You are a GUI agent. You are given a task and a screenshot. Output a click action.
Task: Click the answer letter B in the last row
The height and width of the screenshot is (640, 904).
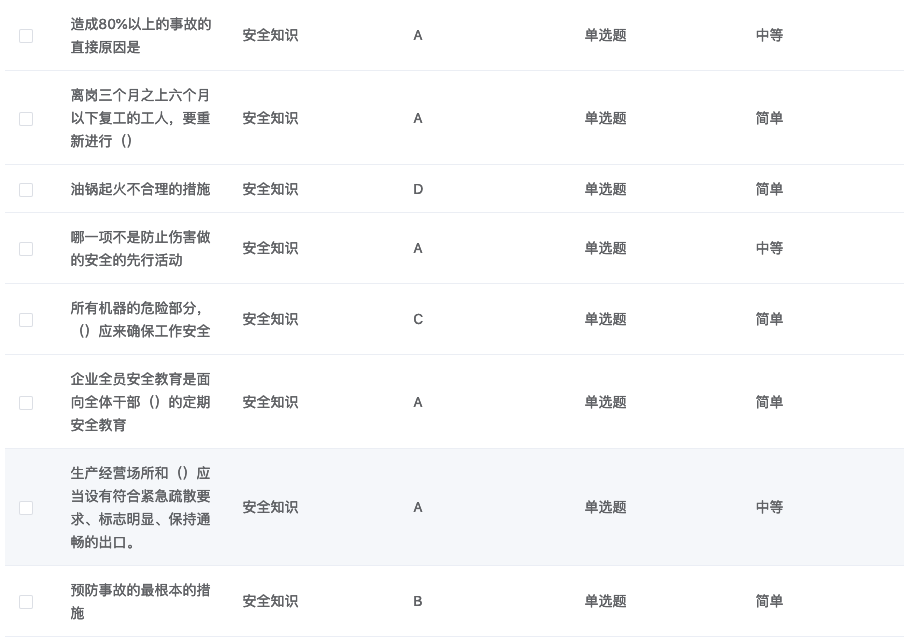tap(418, 601)
